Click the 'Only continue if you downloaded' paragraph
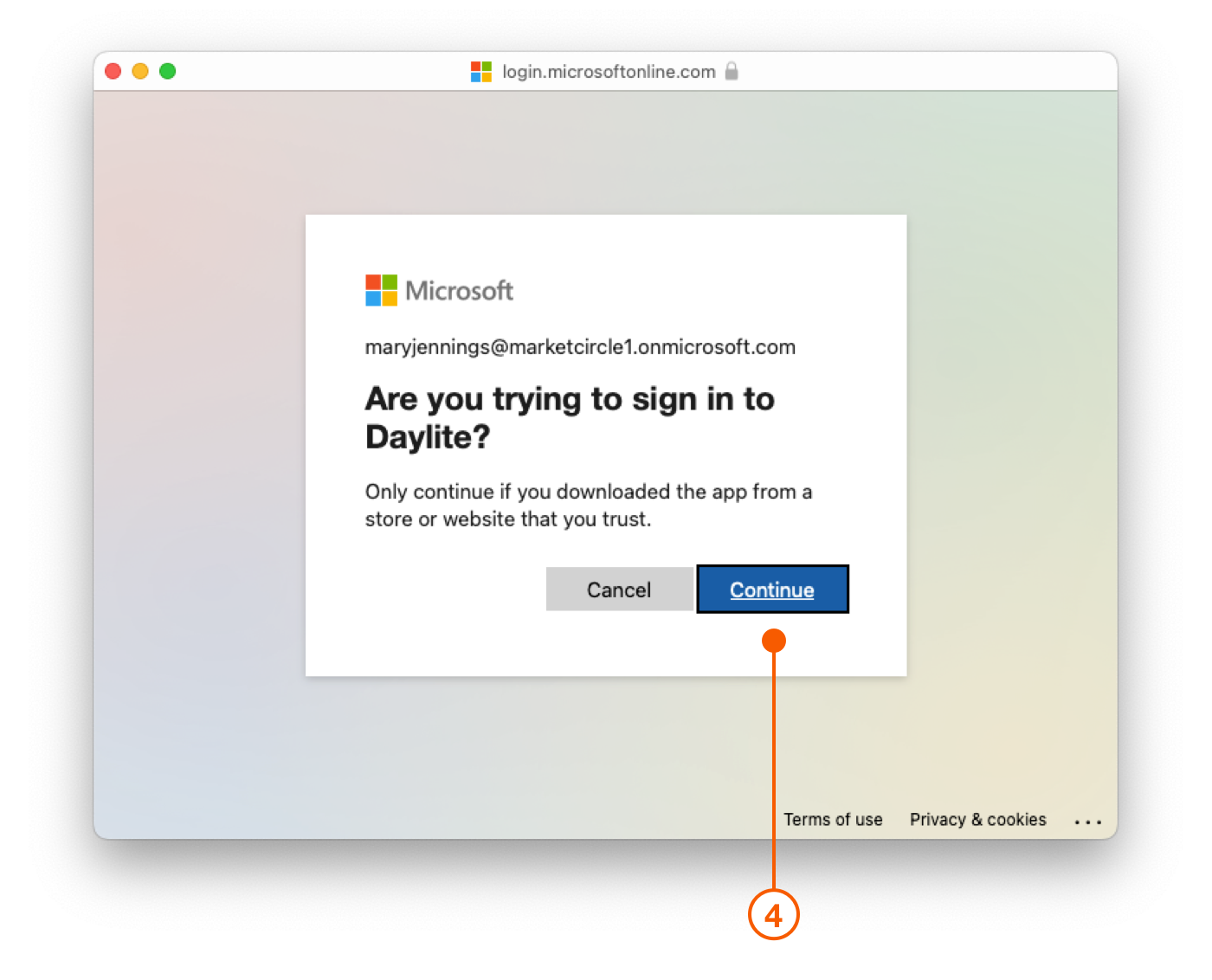Screen dimensions: 1212x980 tap(588, 505)
